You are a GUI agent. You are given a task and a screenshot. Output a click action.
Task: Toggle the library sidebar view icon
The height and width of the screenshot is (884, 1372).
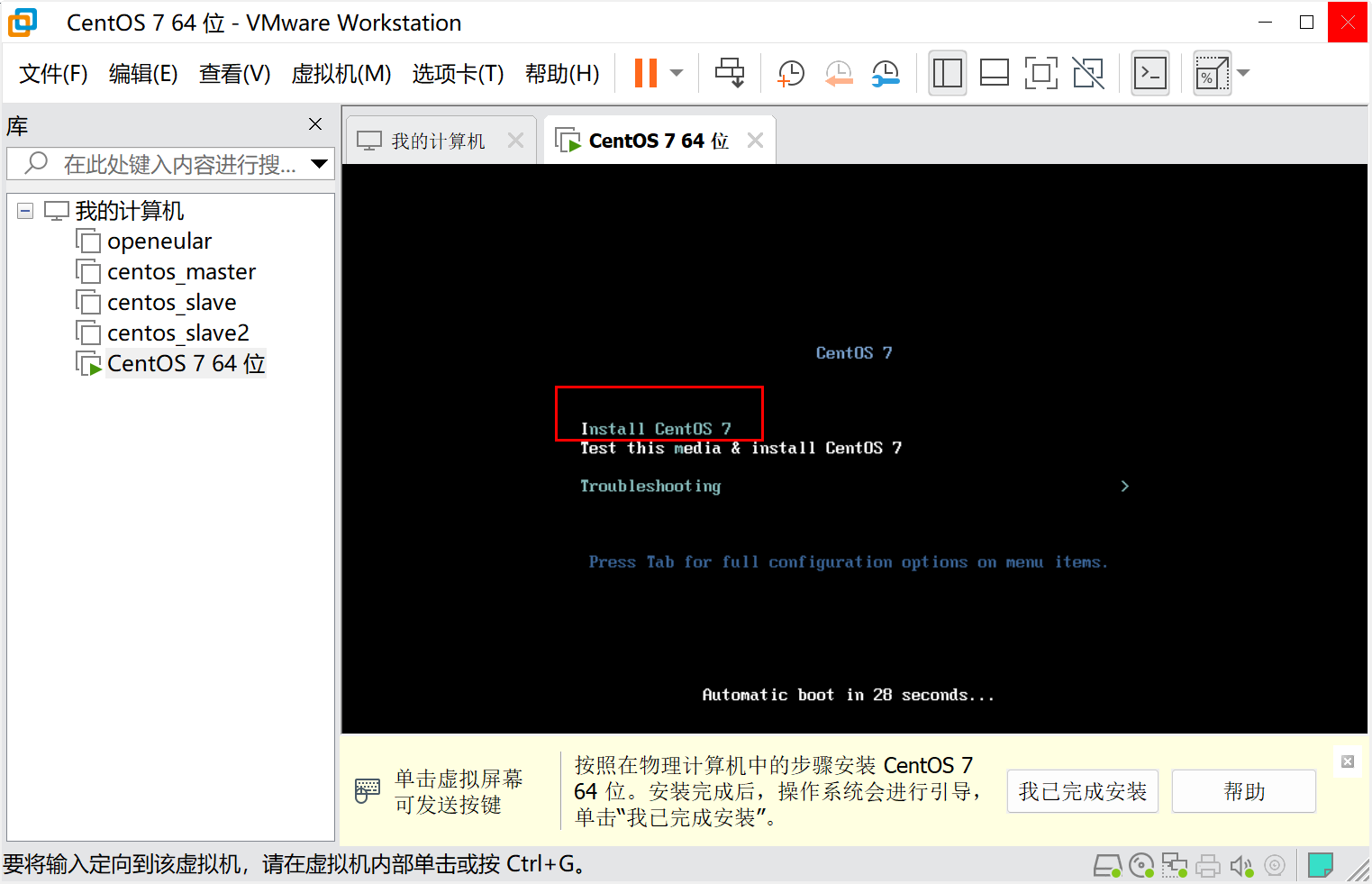pos(948,73)
